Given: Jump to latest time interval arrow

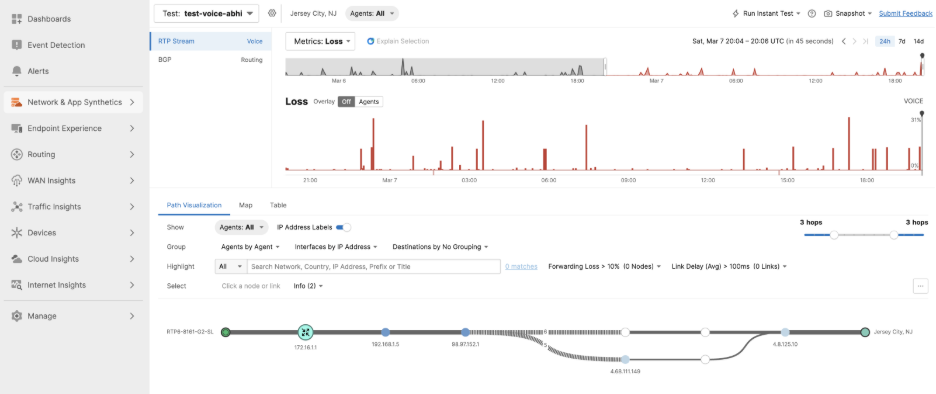Looking at the screenshot, I should click(865, 41).
